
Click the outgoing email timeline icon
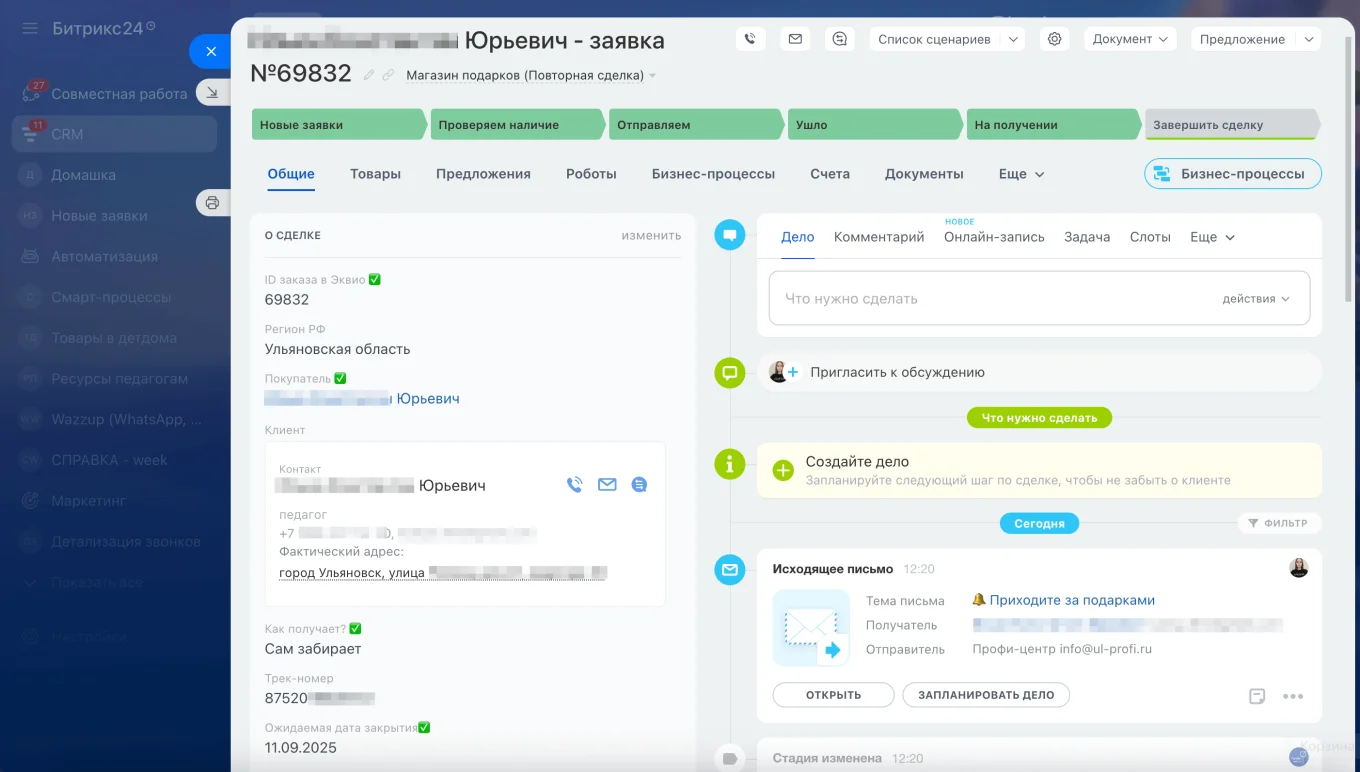pos(730,570)
